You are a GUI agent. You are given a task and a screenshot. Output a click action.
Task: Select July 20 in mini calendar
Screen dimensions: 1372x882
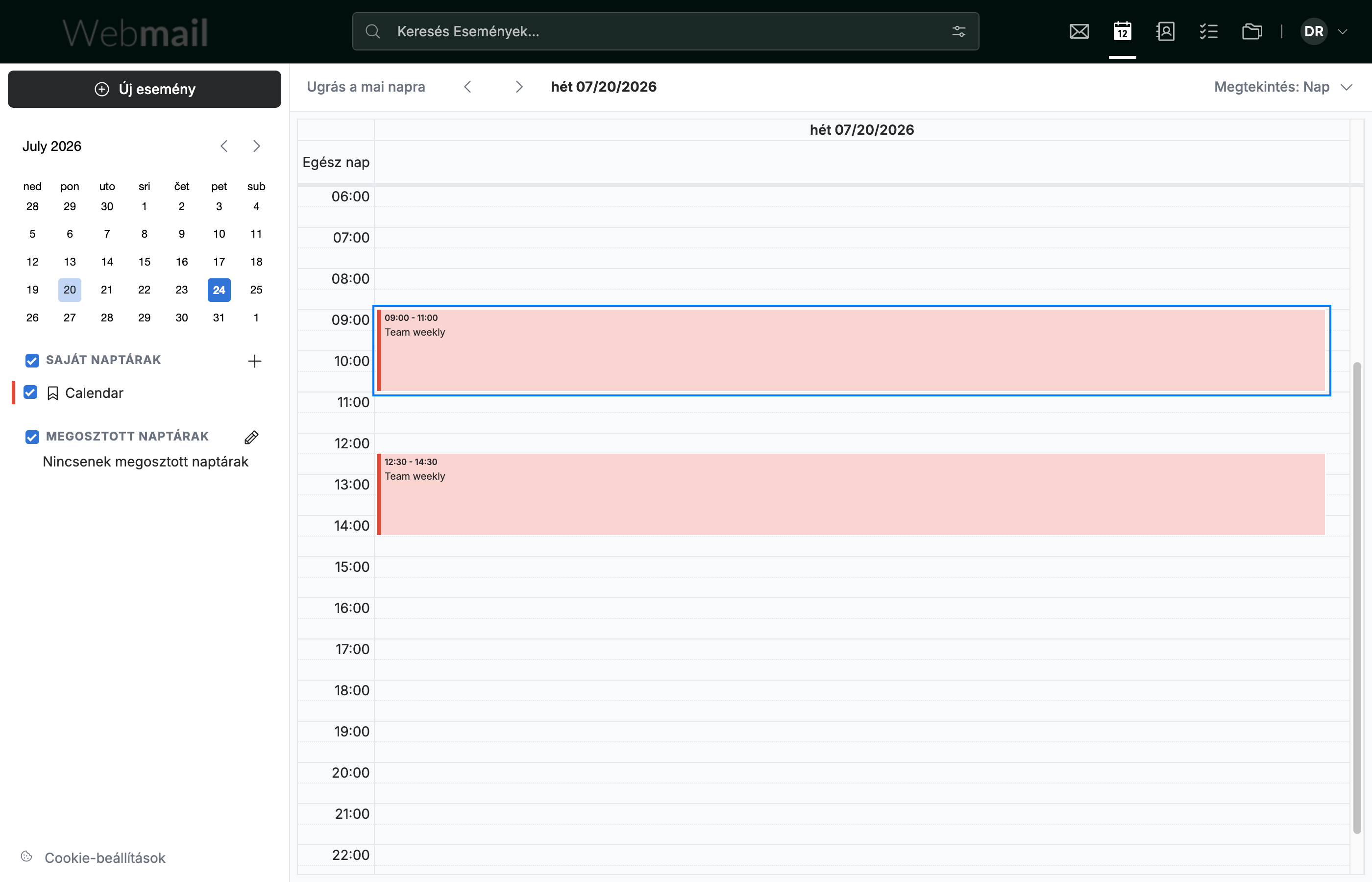(x=70, y=290)
